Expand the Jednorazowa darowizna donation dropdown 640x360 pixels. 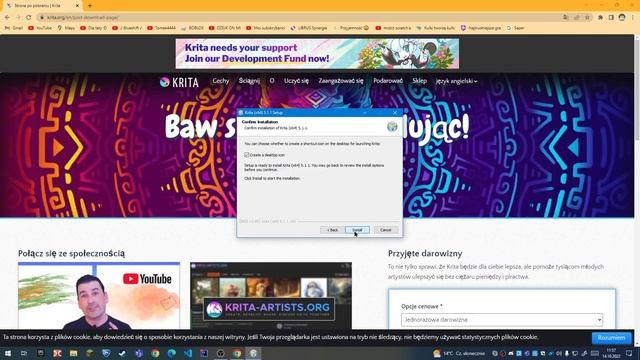point(502,320)
